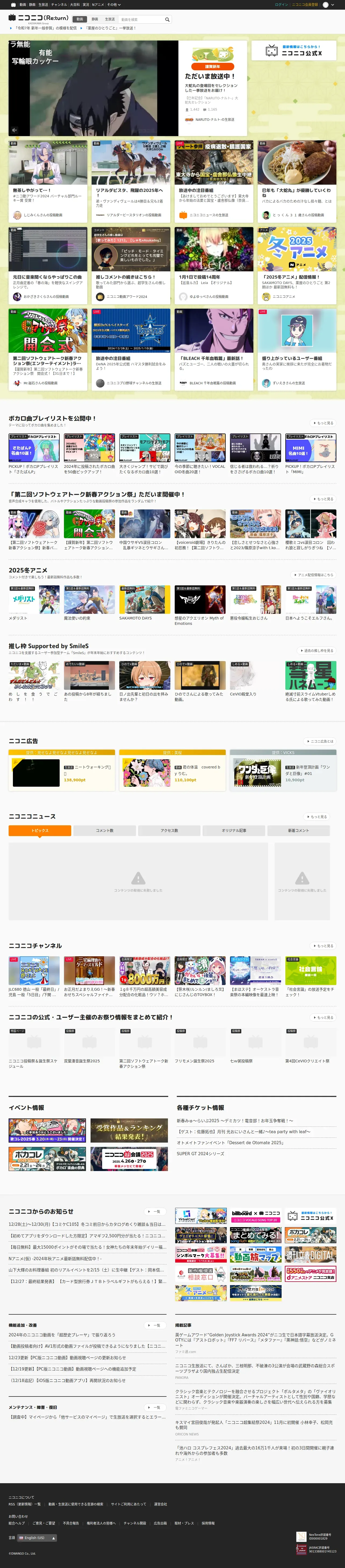
Task: Open the チャンネル top menu item
Action: coord(59,4)
